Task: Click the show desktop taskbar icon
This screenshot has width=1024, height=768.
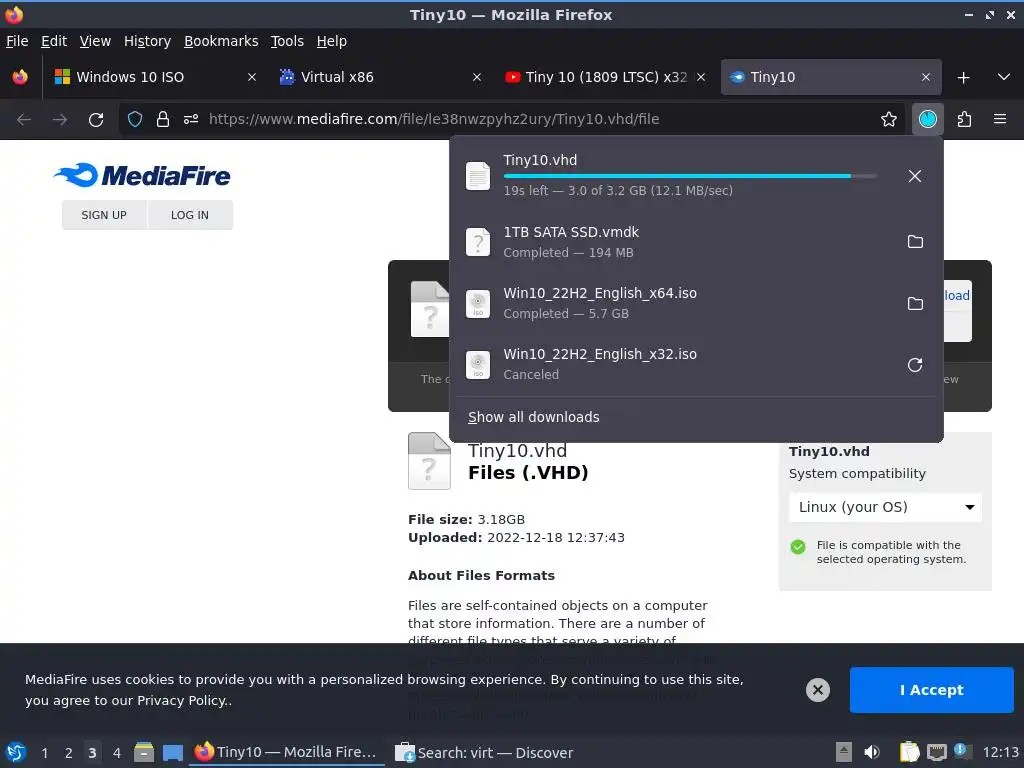Action: click(172, 753)
